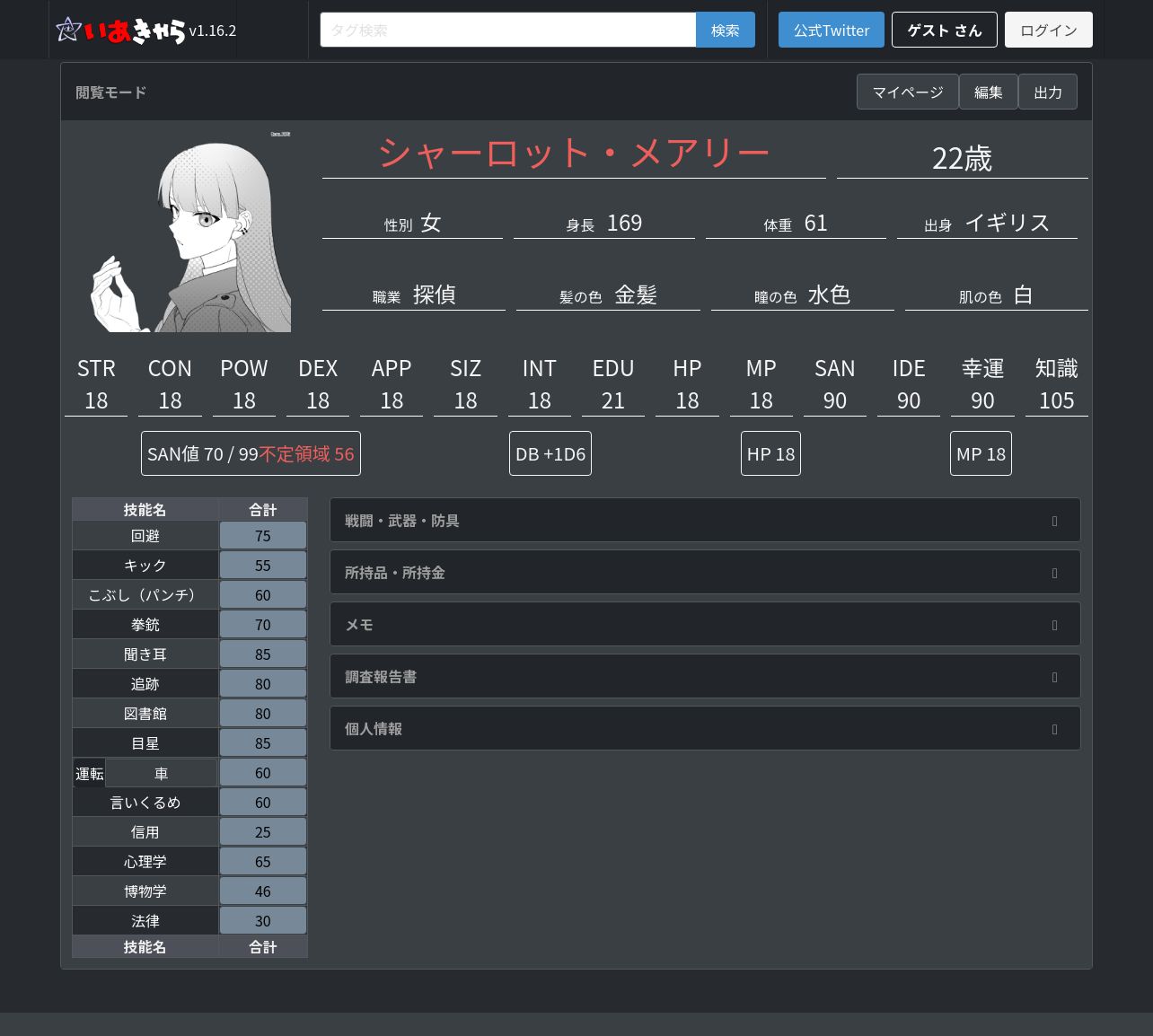The height and width of the screenshot is (1036, 1153).
Task: Click the STR stat label
Action: click(x=96, y=368)
